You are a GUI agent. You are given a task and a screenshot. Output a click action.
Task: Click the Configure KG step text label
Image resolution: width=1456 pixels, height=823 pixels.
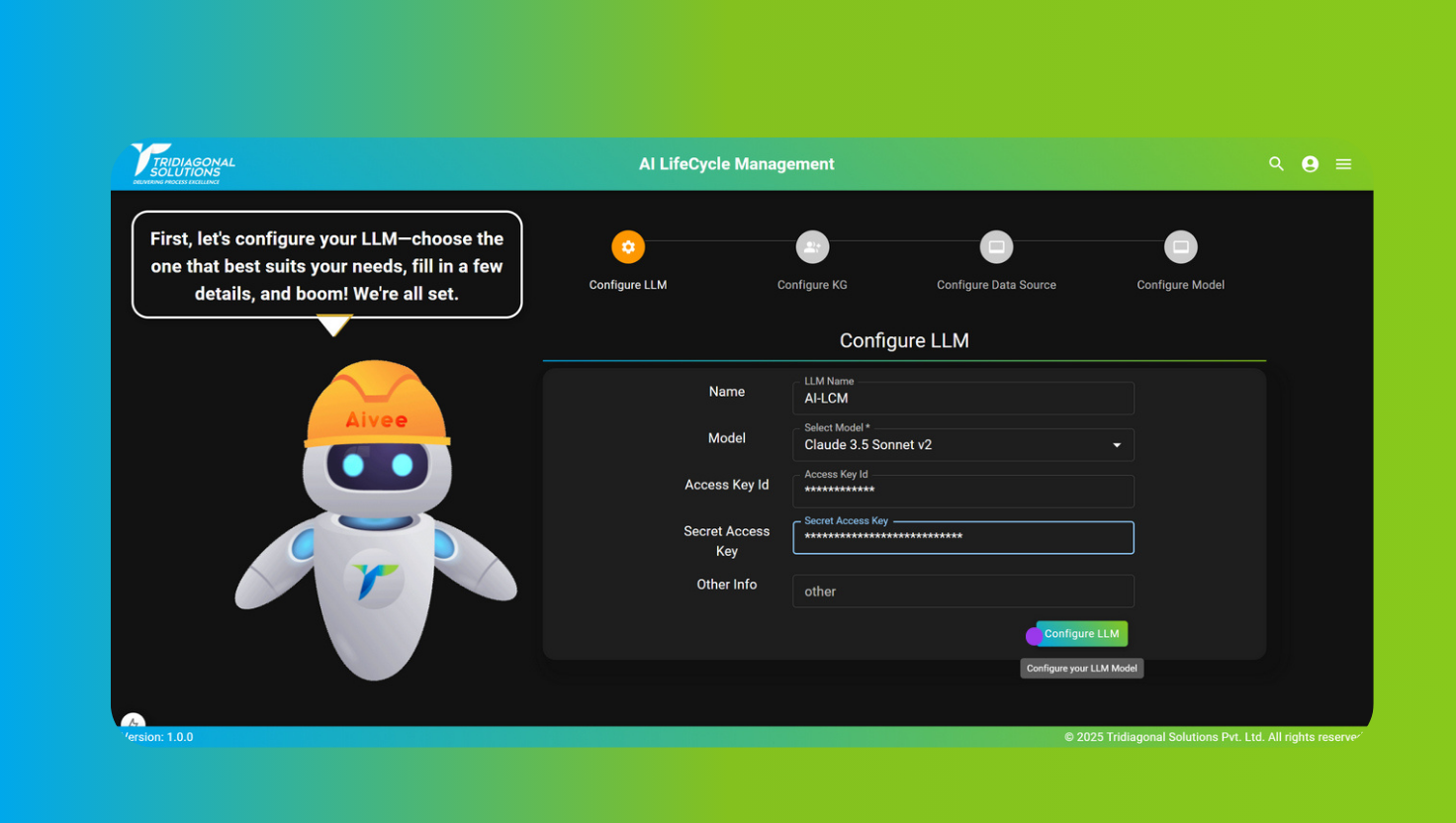tap(812, 285)
